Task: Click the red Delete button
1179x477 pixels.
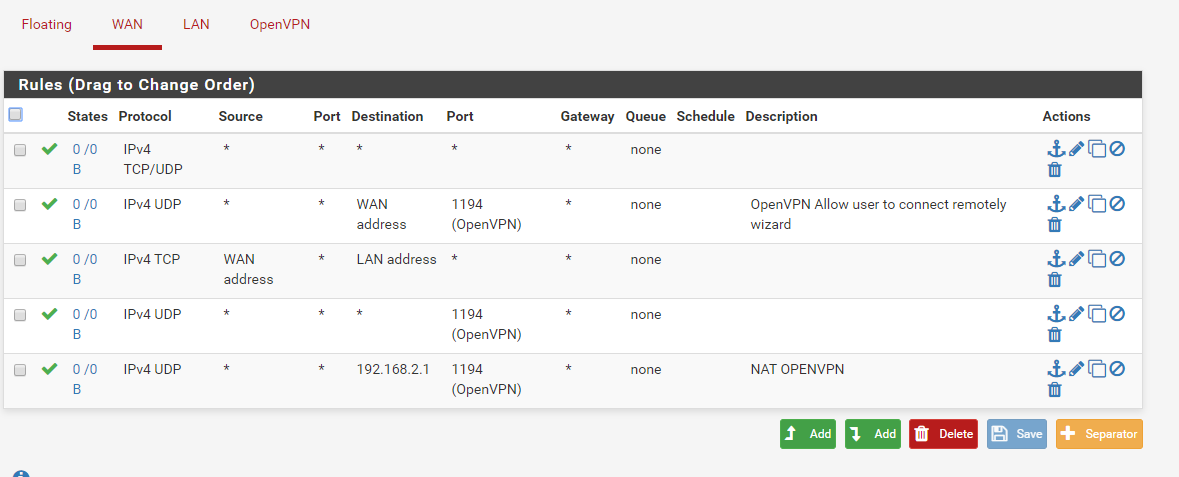Action: 944,434
